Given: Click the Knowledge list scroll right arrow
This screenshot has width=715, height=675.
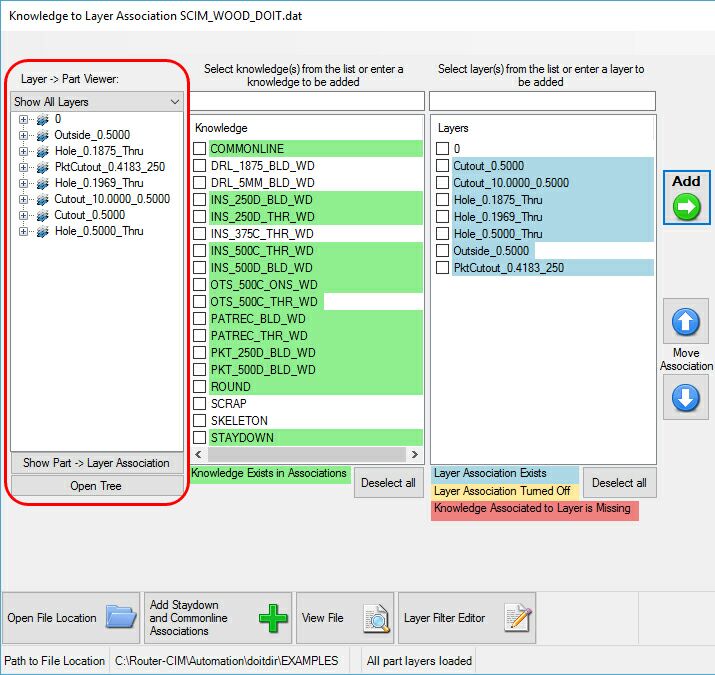Looking at the screenshot, I should [x=414, y=454].
